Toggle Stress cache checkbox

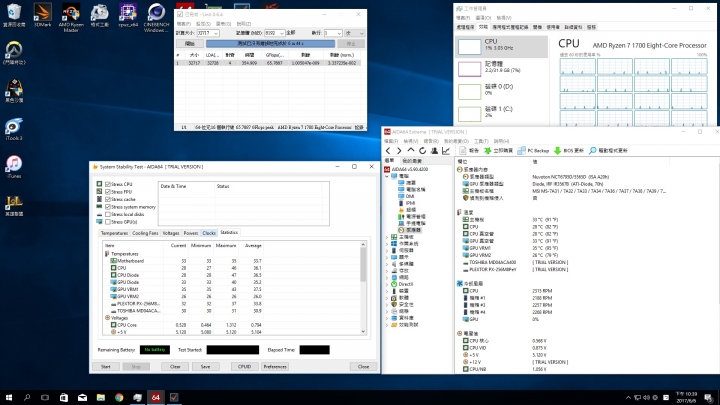[x=108, y=199]
